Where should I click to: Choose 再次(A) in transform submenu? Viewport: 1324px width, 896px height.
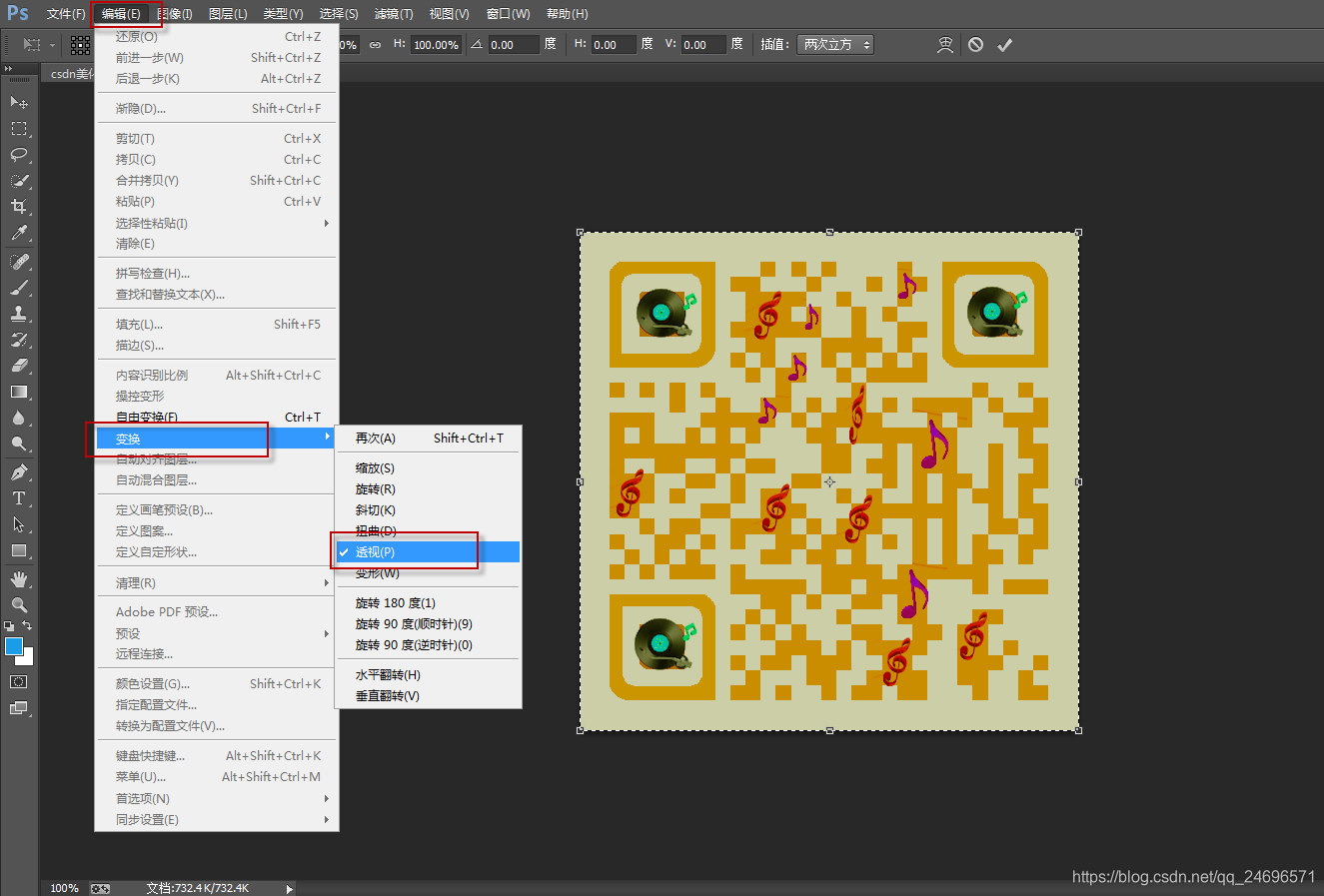428,439
